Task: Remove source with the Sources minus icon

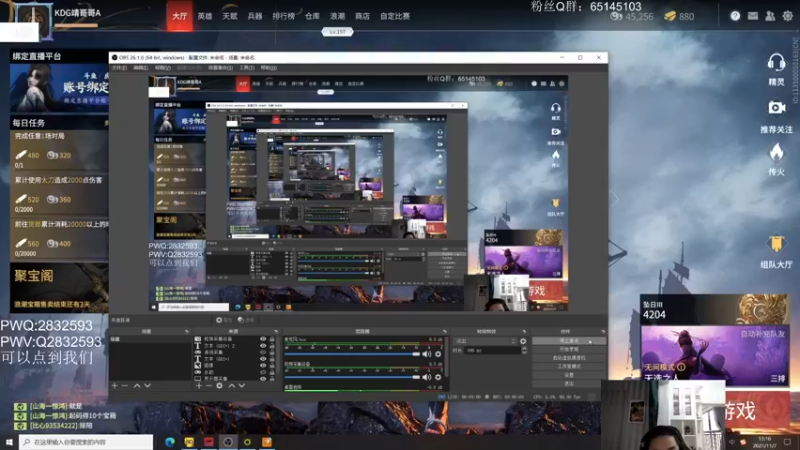Action: [209, 386]
